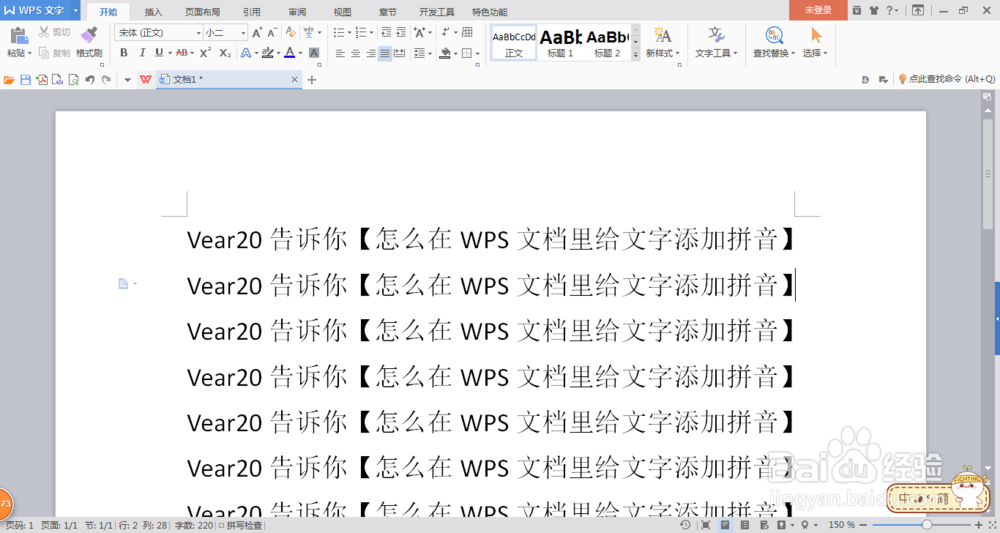This screenshot has height=533, width=1000.
Task: Toggle underline formatting
Action: (159, 53)
